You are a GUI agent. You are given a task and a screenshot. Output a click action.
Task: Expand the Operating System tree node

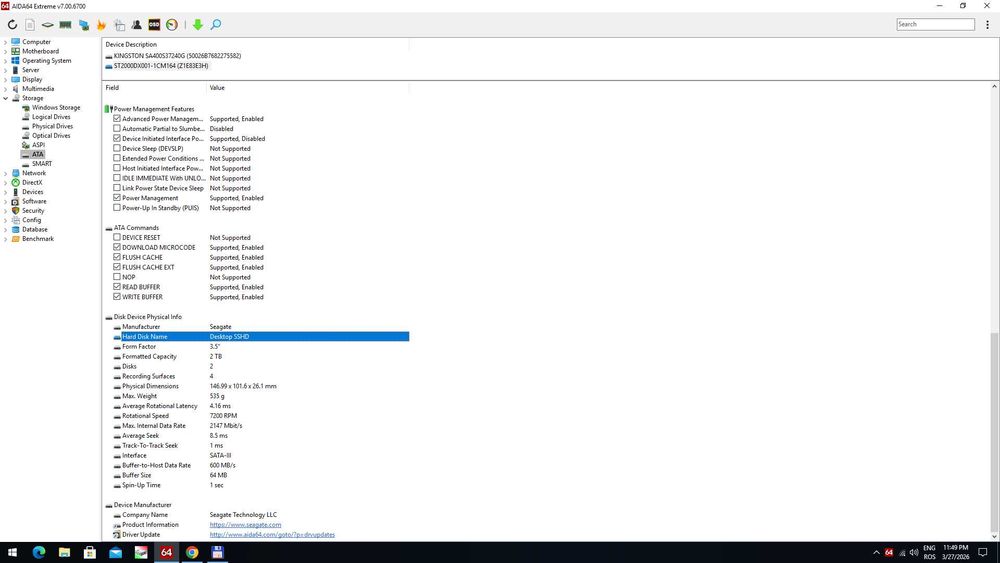[x=6, y=61]
